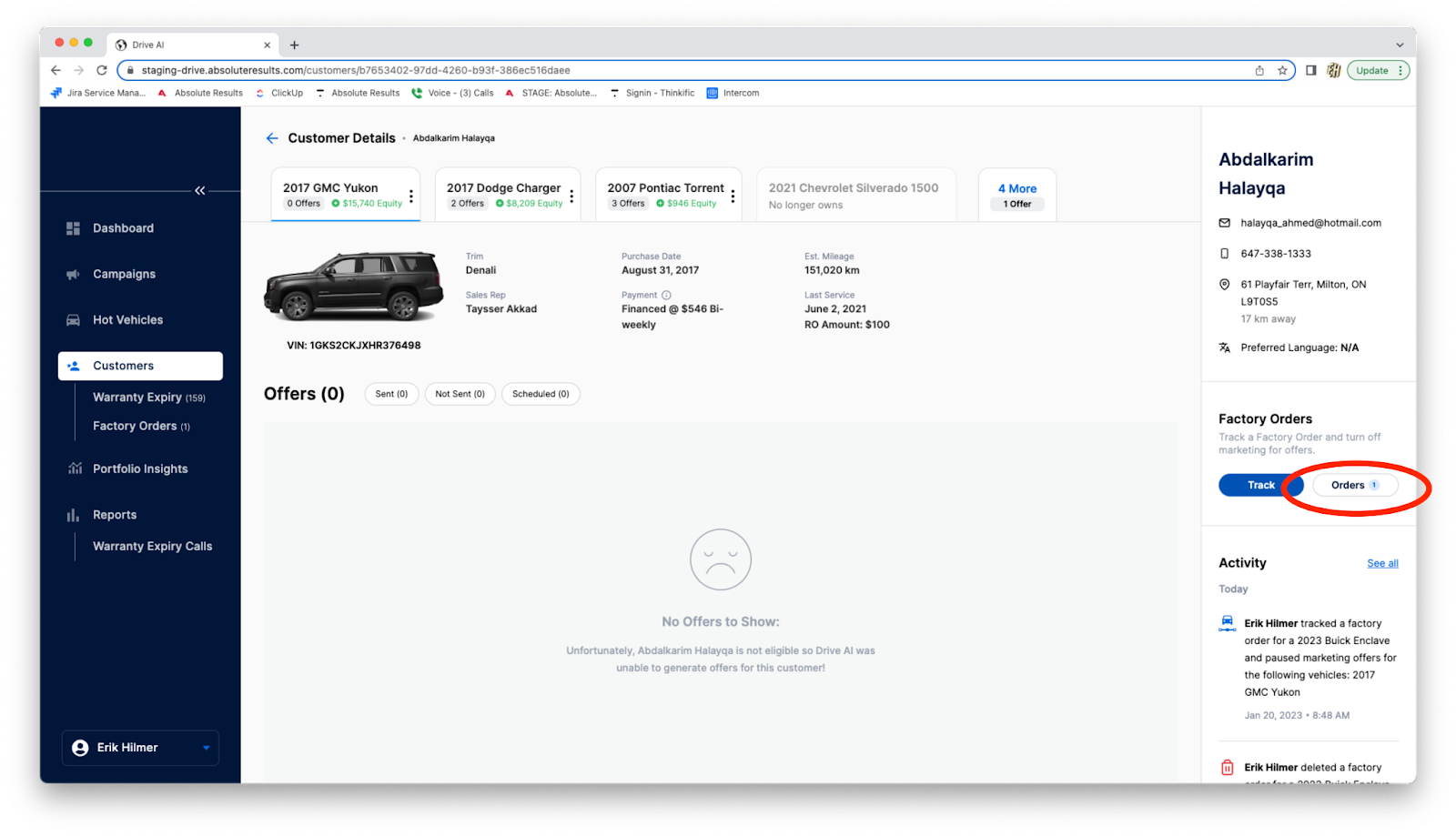Viewport: 1456px width, 836px height.
Task: Click the back arrow beside Customer Details
Action: (x=271, y=138)
